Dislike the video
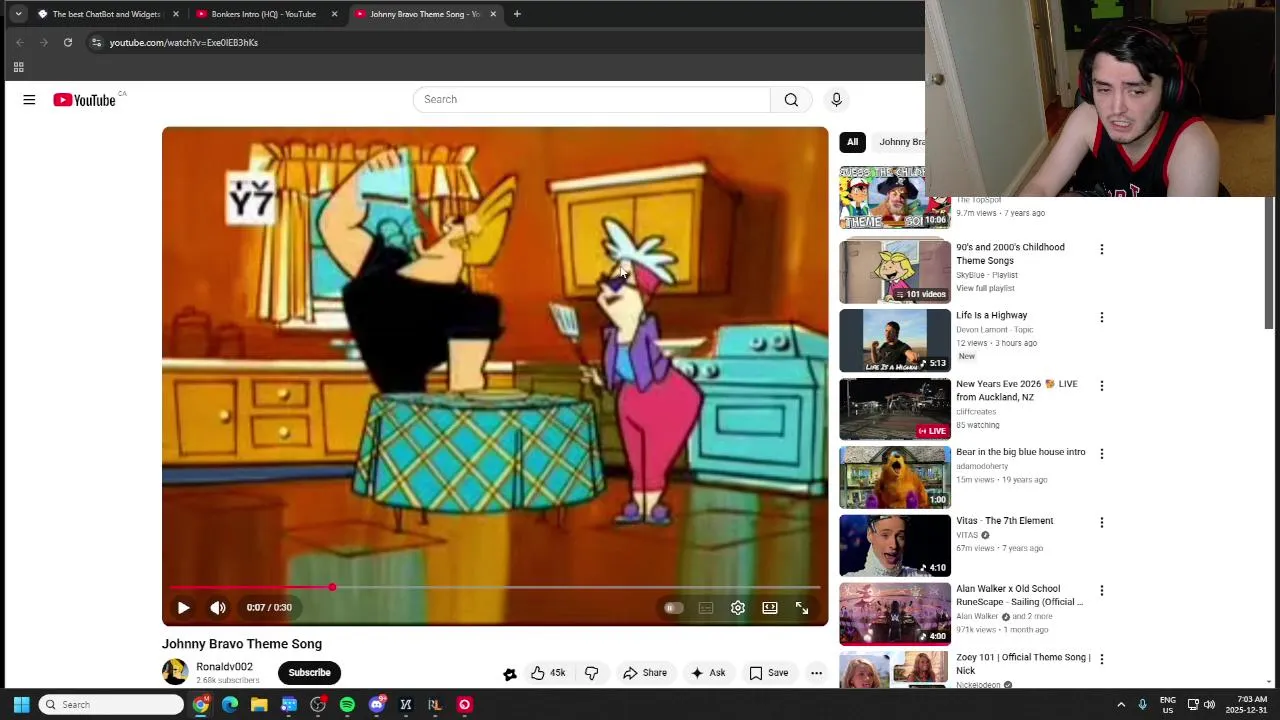 click(x=591, y=673)
